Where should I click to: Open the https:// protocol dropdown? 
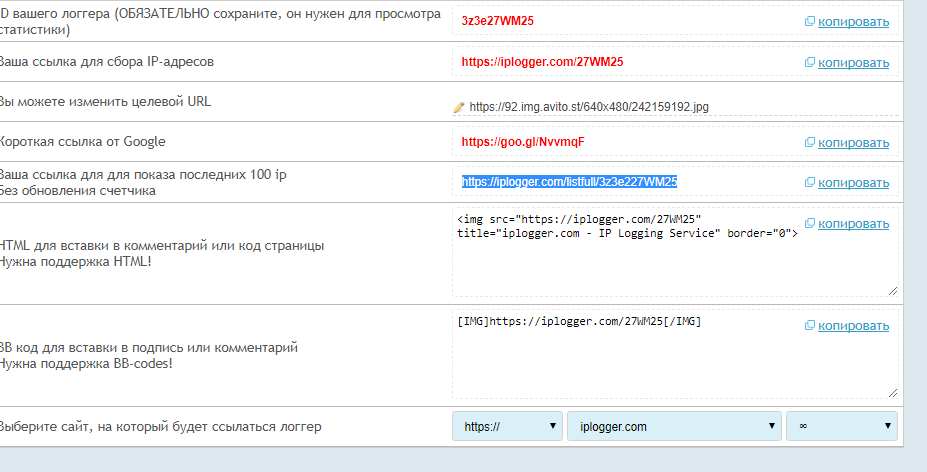[x=507, y=426]
